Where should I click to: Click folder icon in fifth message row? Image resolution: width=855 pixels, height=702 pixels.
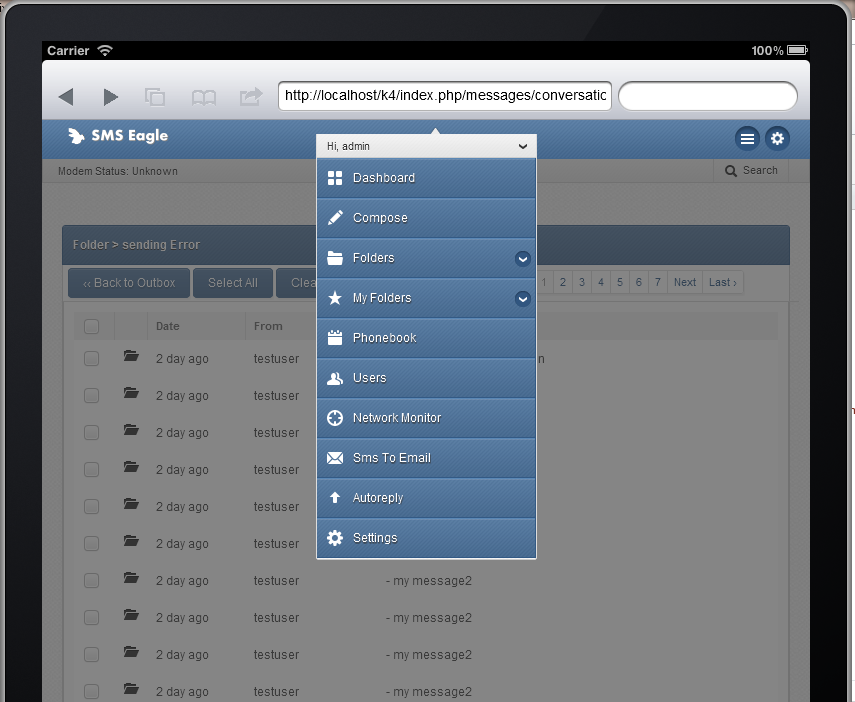click(x=131, y=504)
